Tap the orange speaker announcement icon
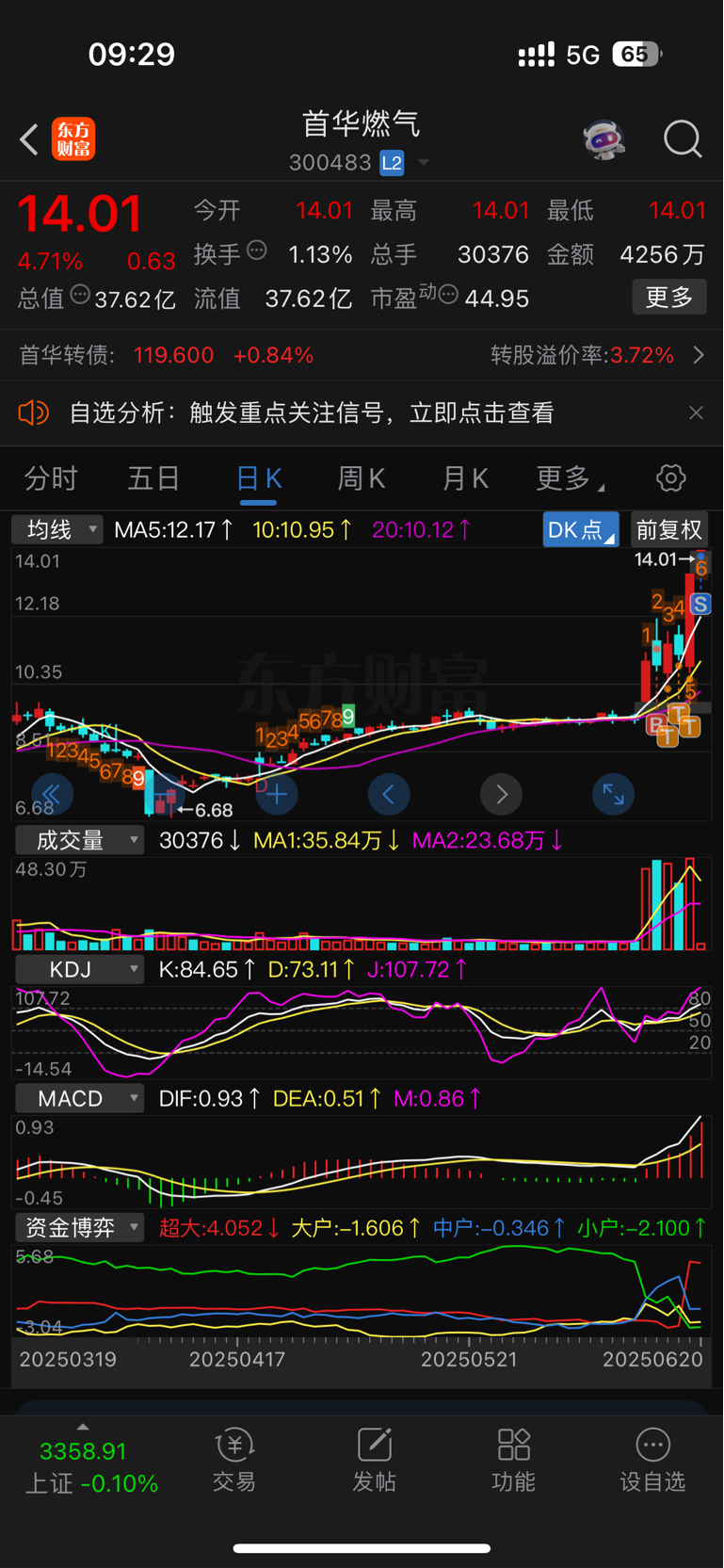Screen dimensions: 724x1568 pyautogui.click(x=34, y=412)
